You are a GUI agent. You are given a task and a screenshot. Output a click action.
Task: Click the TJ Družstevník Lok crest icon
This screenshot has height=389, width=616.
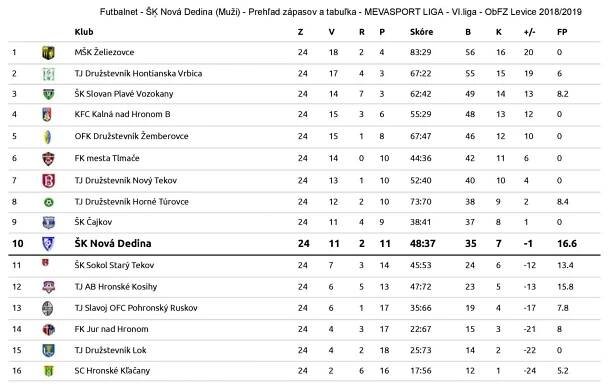[x=48, y=350]
